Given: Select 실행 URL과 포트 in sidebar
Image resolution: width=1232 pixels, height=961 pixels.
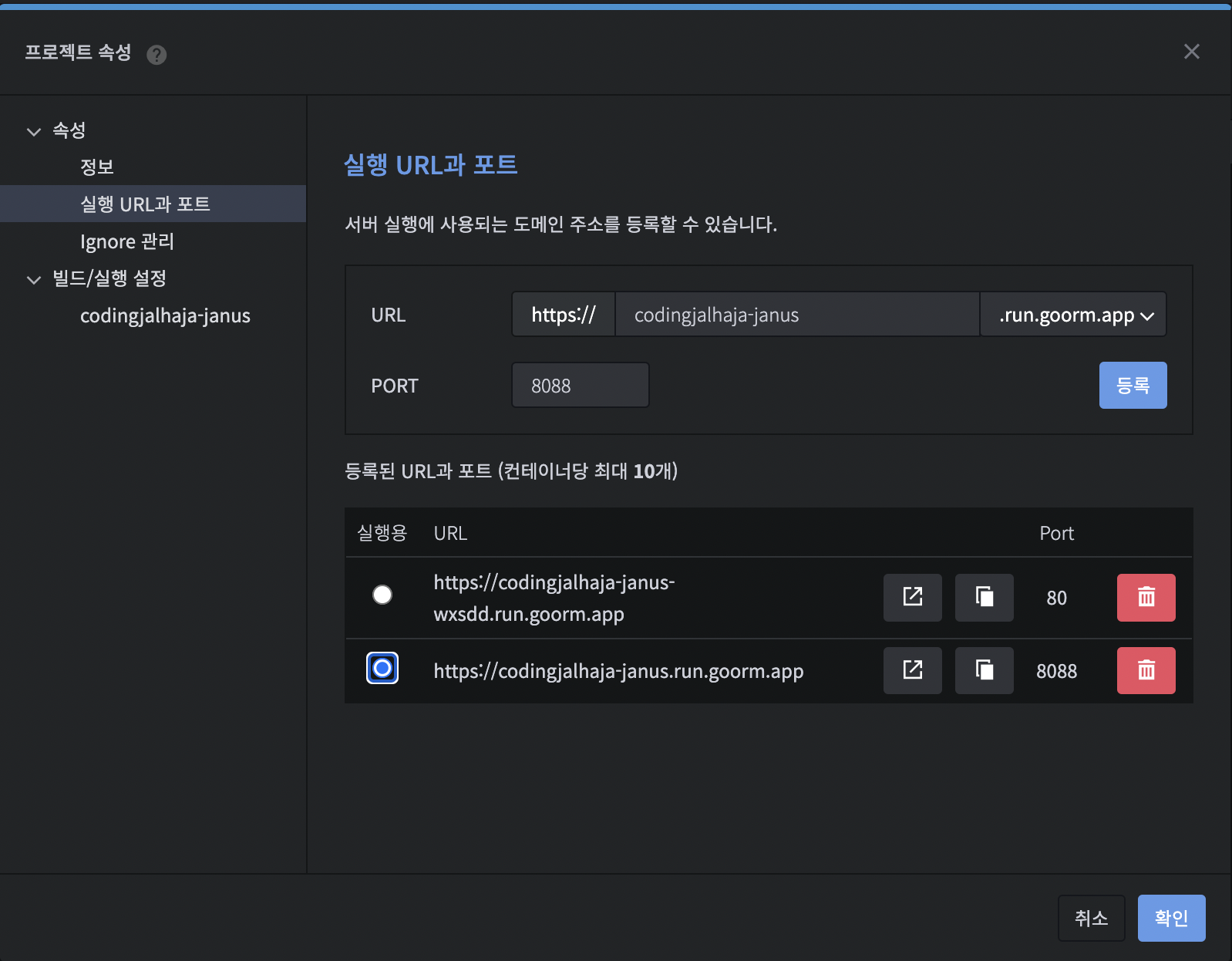Looking at the screenshot, I should pyautogui.click(x=153, y=204).
